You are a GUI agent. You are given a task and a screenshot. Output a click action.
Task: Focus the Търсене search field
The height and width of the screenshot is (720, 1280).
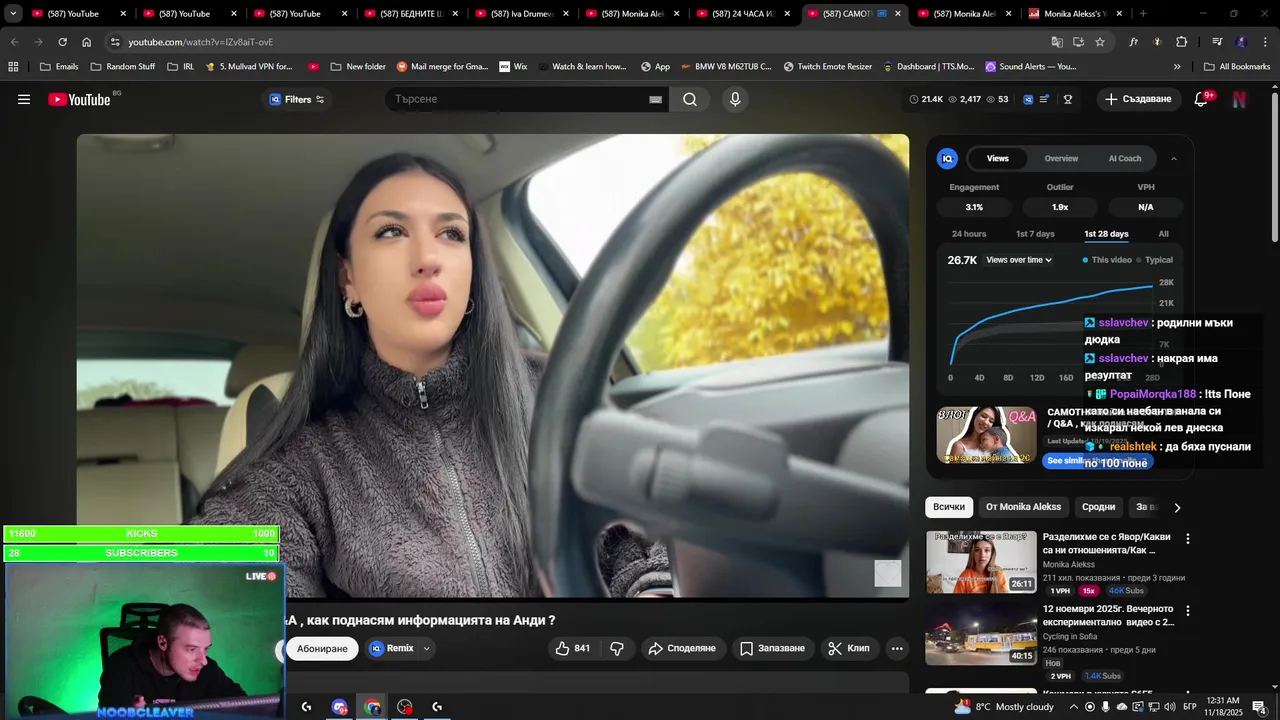pos(515,99)
